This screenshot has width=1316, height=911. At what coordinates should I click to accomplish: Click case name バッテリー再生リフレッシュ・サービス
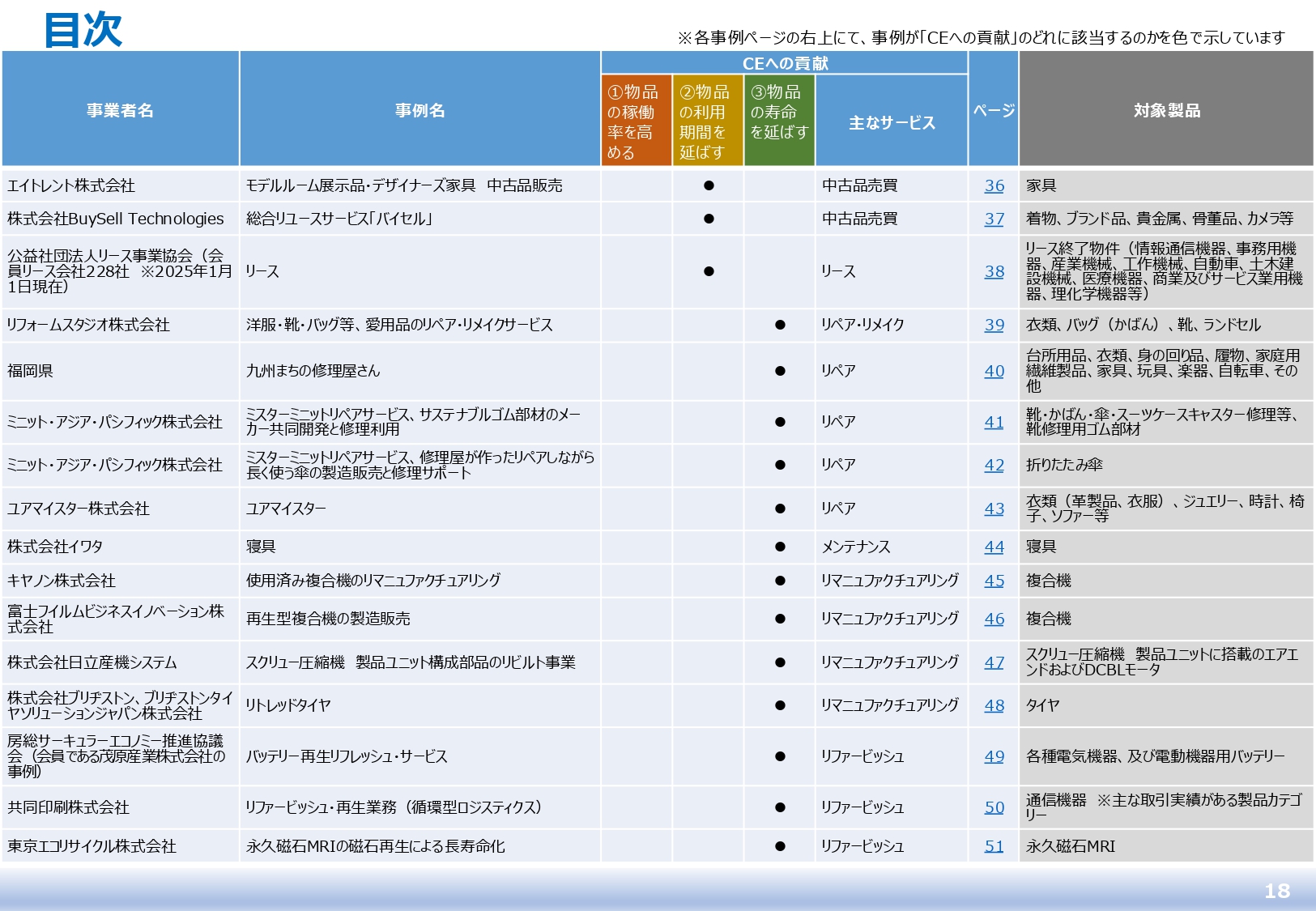[x=347, y=756]
